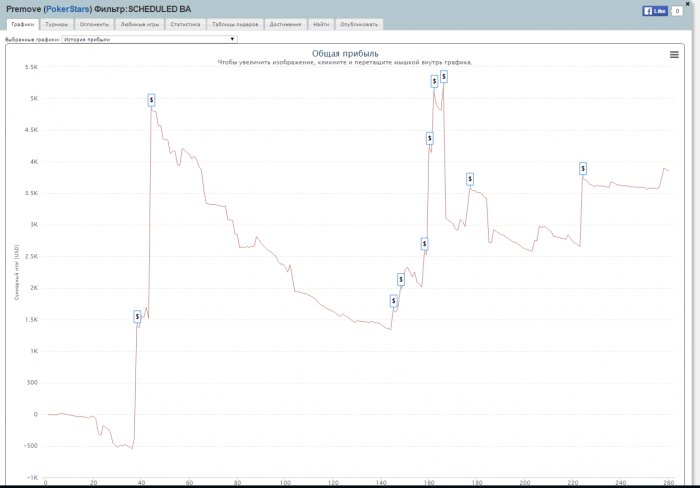Click the $ marker at roughly 2.7K near game 158
This screenshot has width=700, height=488.
tap(425, 244)
